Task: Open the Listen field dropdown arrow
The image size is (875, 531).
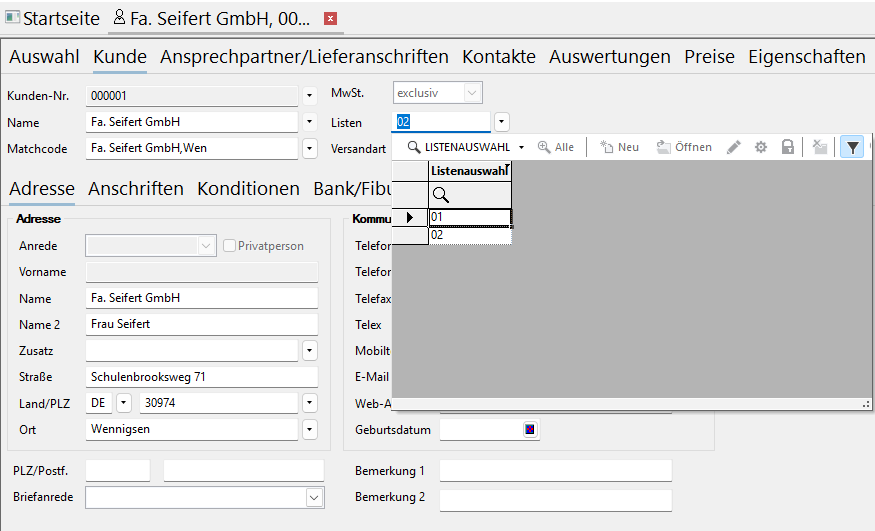Action: [x=501, y=122]
